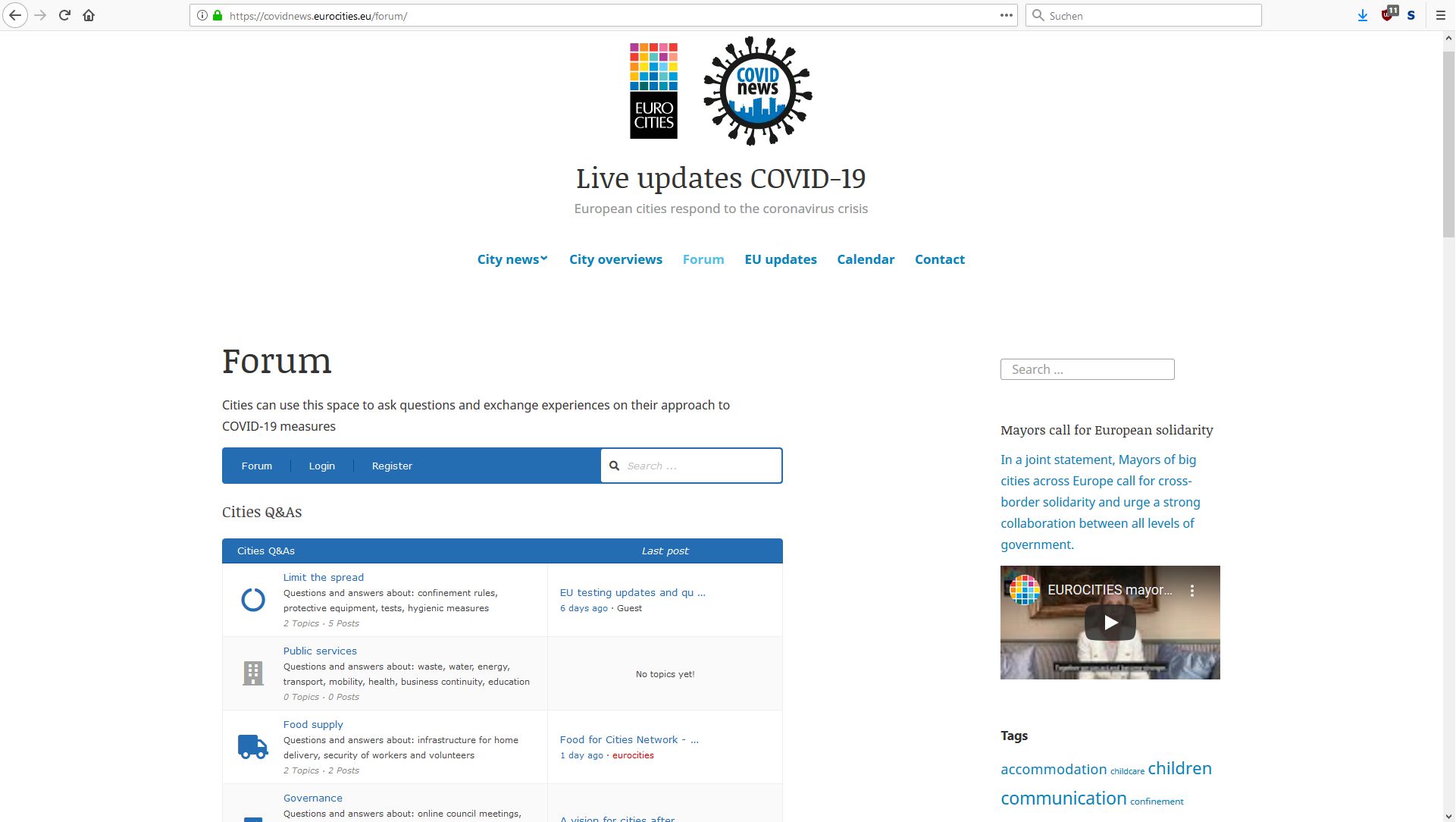Click the scrollbar up arrow
The width and height of the screenshot is (1456, 822).
1448,38
